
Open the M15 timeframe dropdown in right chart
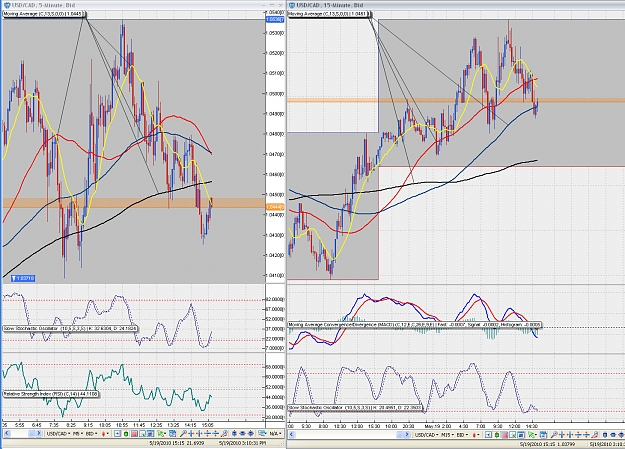447,435
